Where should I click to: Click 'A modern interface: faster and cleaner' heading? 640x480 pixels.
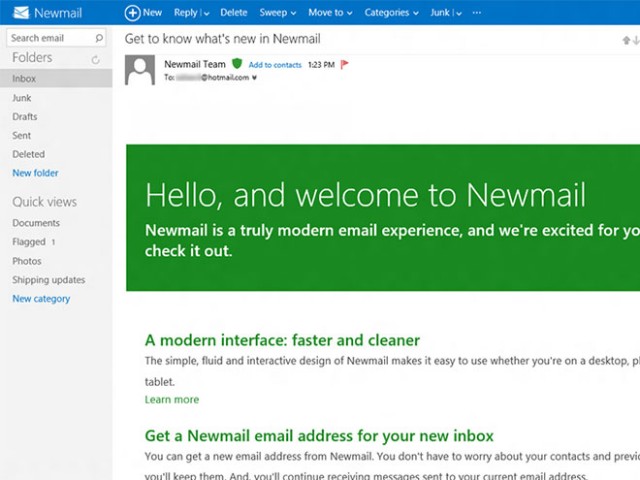click(x=282, y=340)
